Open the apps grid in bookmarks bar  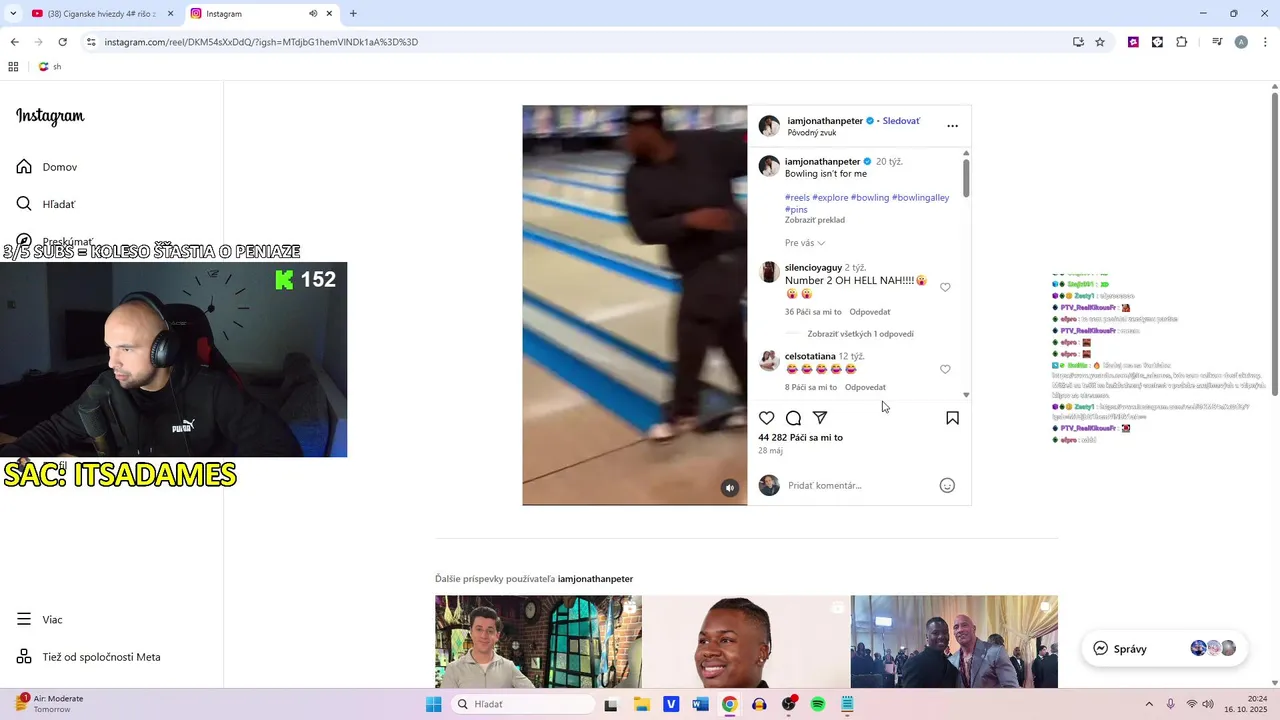tap(13, 67)
